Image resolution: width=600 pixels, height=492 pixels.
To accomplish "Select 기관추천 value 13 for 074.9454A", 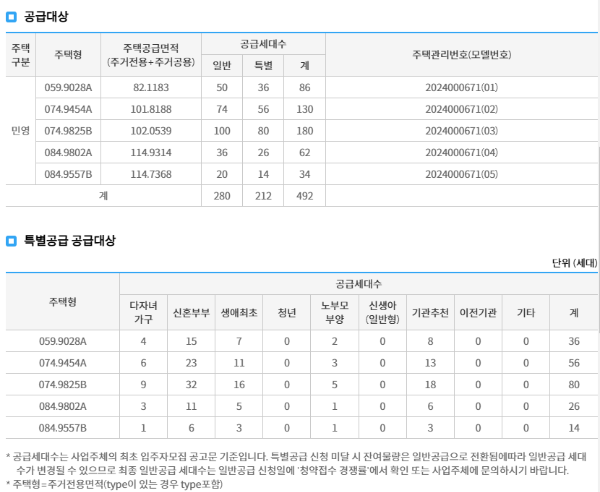I will point(430,363).
